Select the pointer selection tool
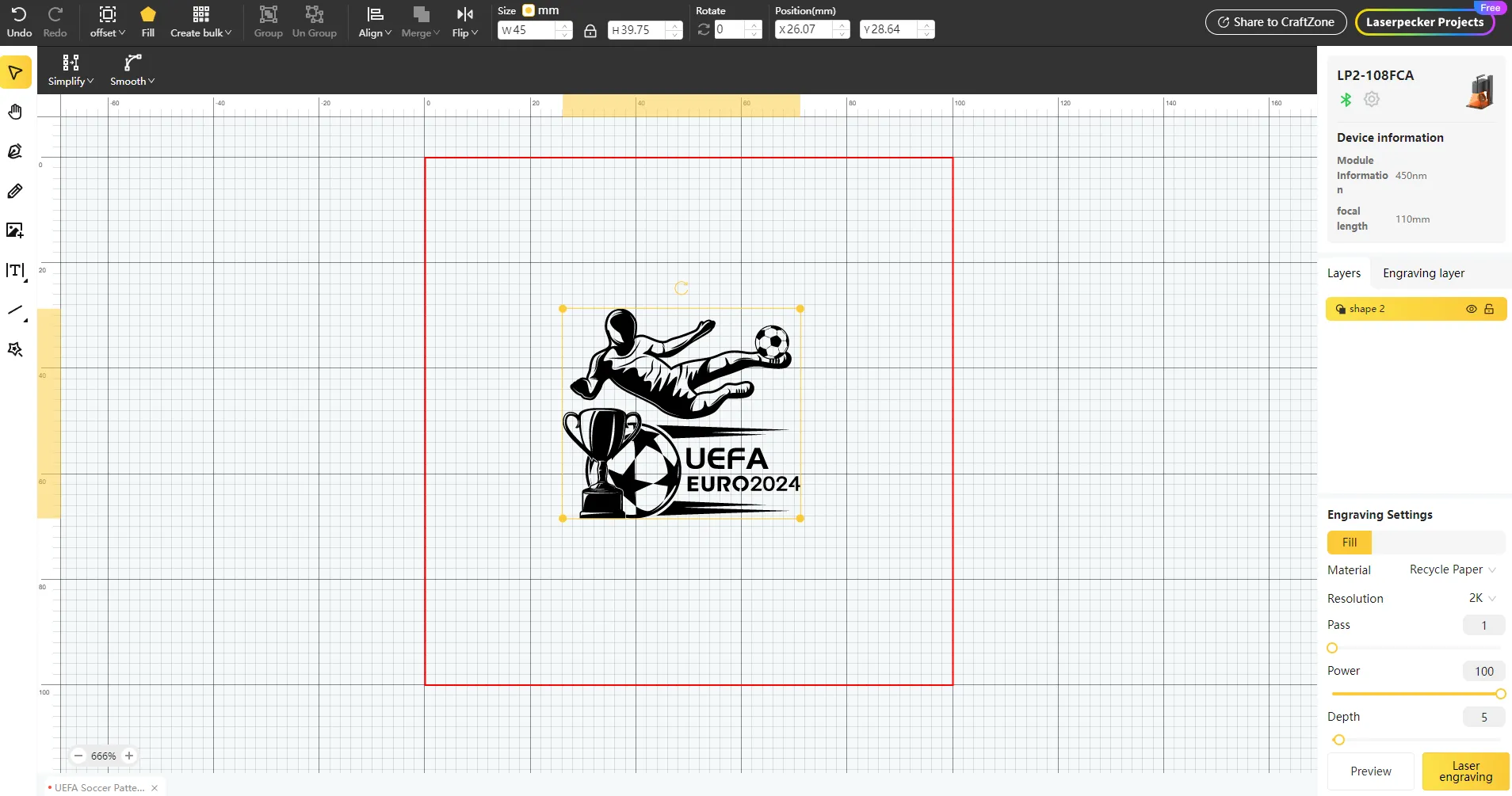This screenshot has width=1512, height=796. [16, 73]
